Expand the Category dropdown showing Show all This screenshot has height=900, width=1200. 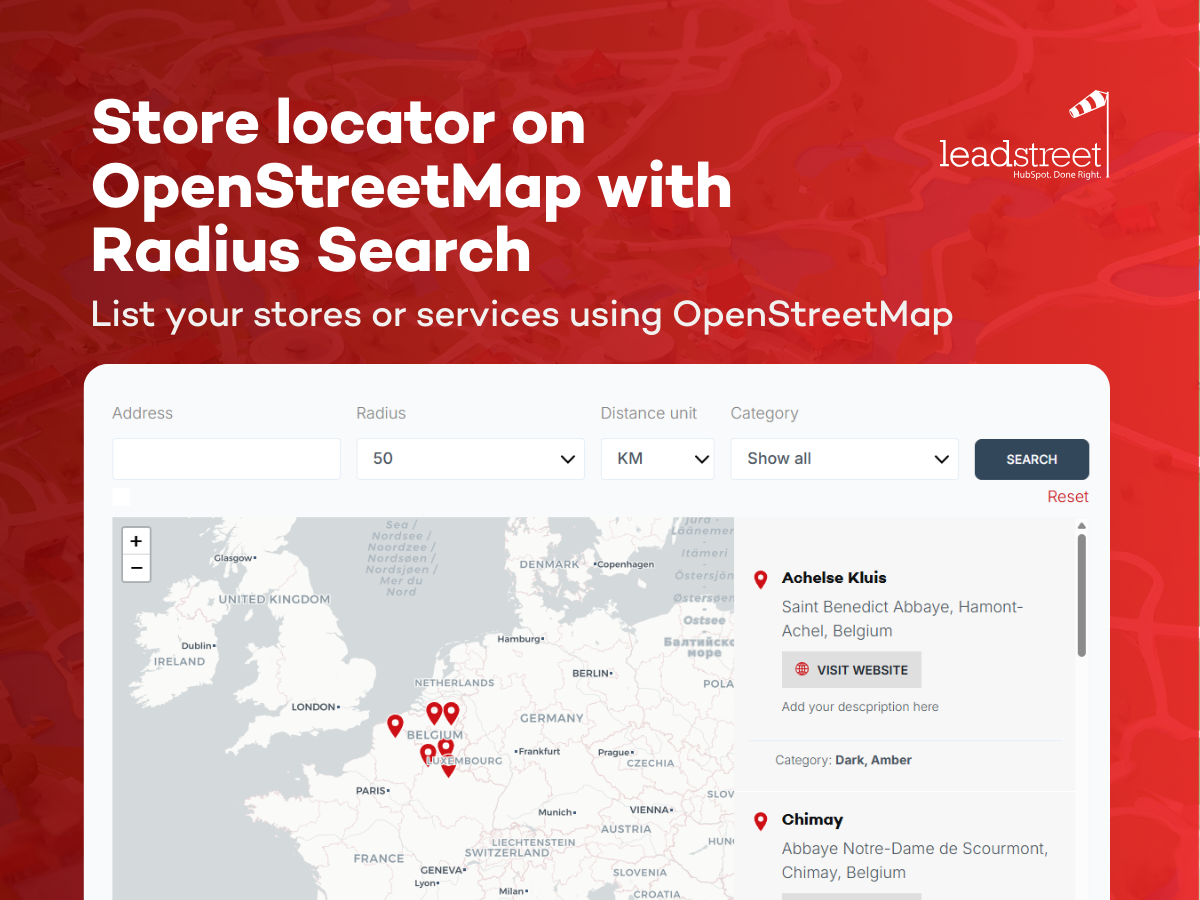(x=844, y=459)
